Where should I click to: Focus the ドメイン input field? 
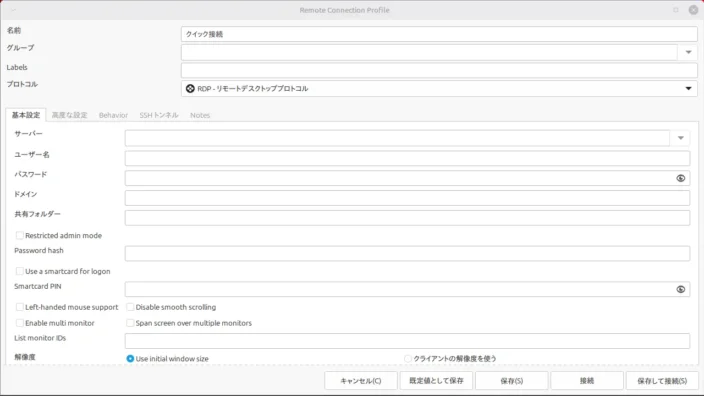point(407,198)
